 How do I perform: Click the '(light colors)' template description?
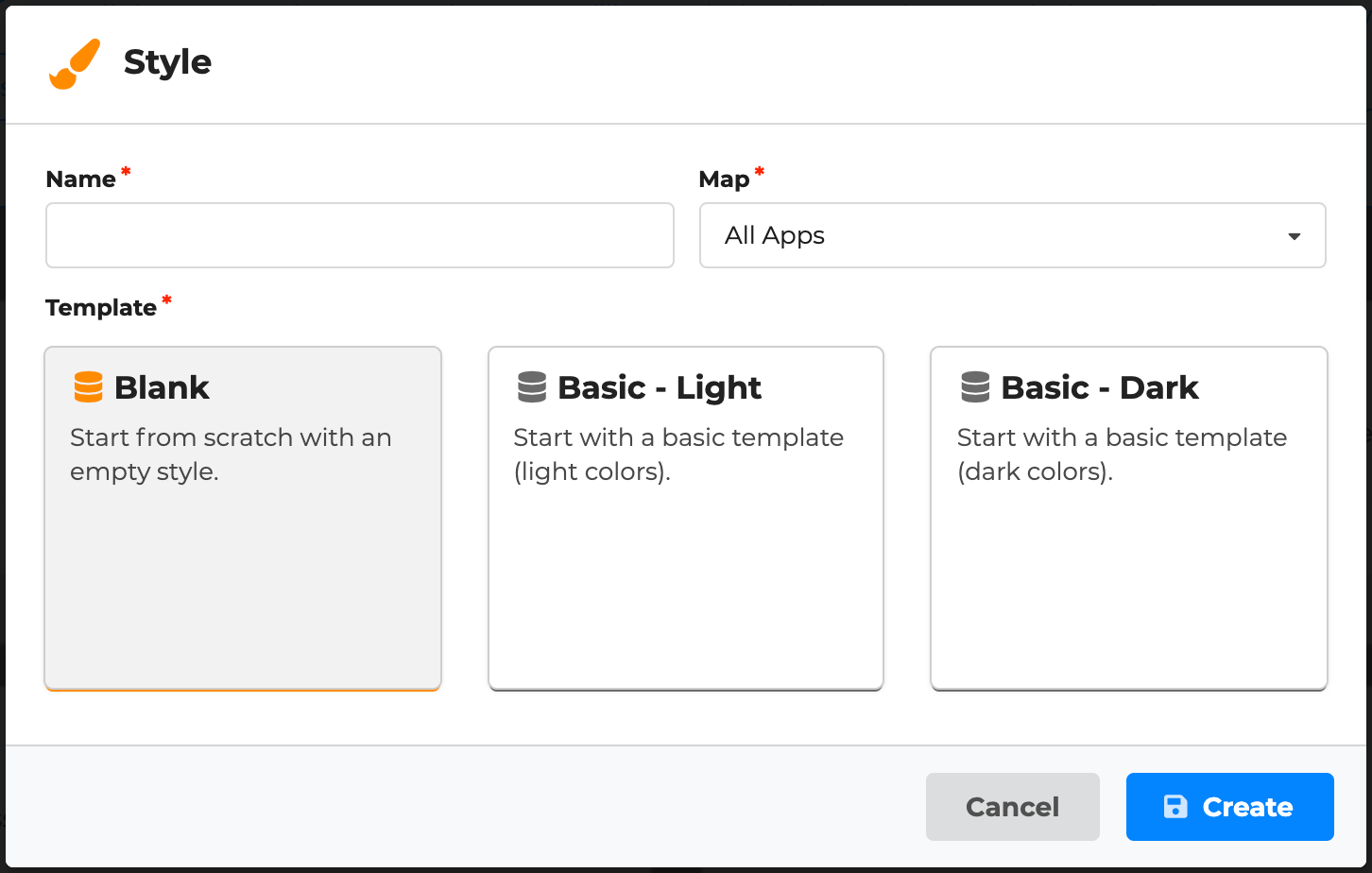tap(592, 471)
